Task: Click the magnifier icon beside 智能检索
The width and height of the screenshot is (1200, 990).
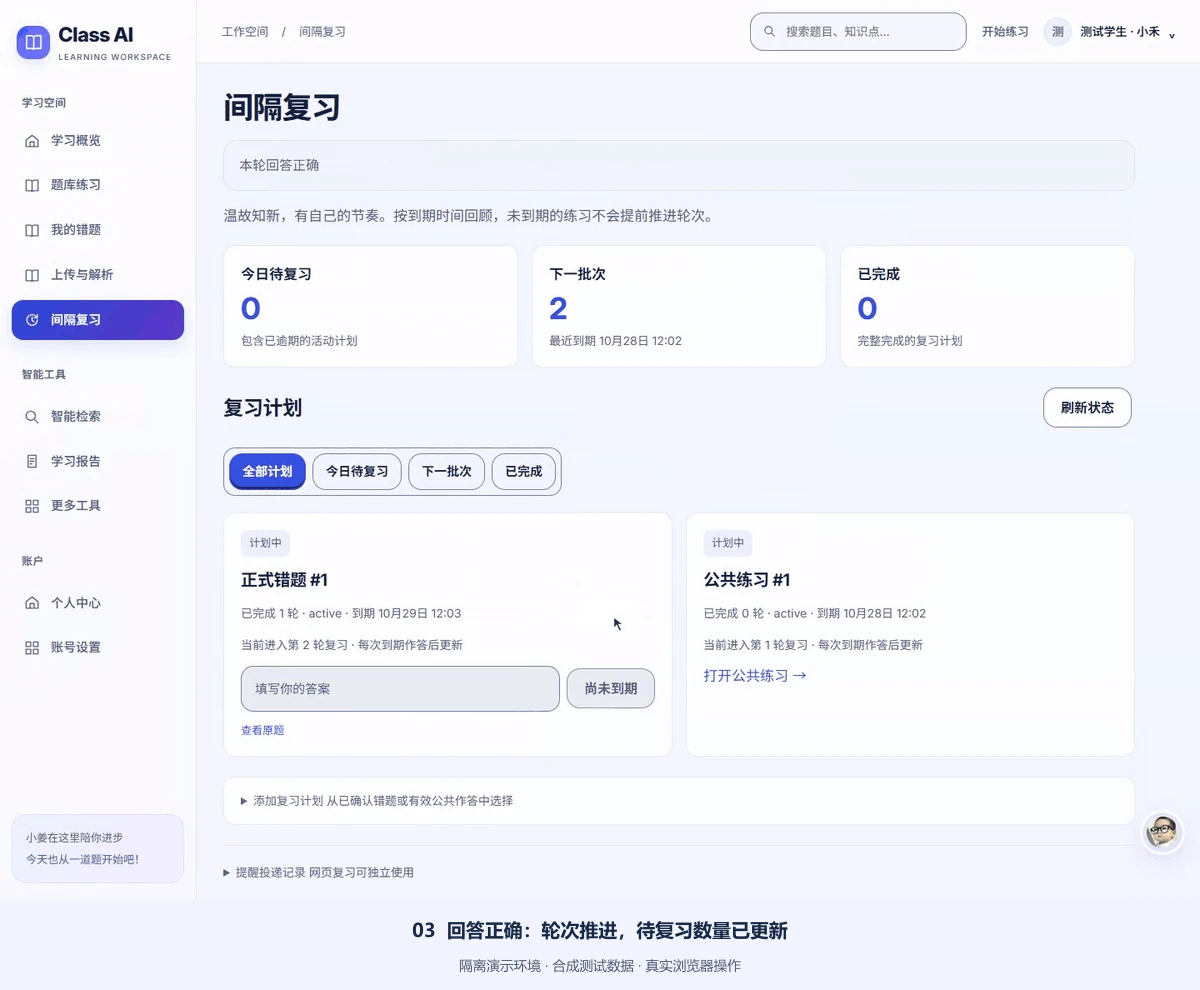Action: [32, 417]
